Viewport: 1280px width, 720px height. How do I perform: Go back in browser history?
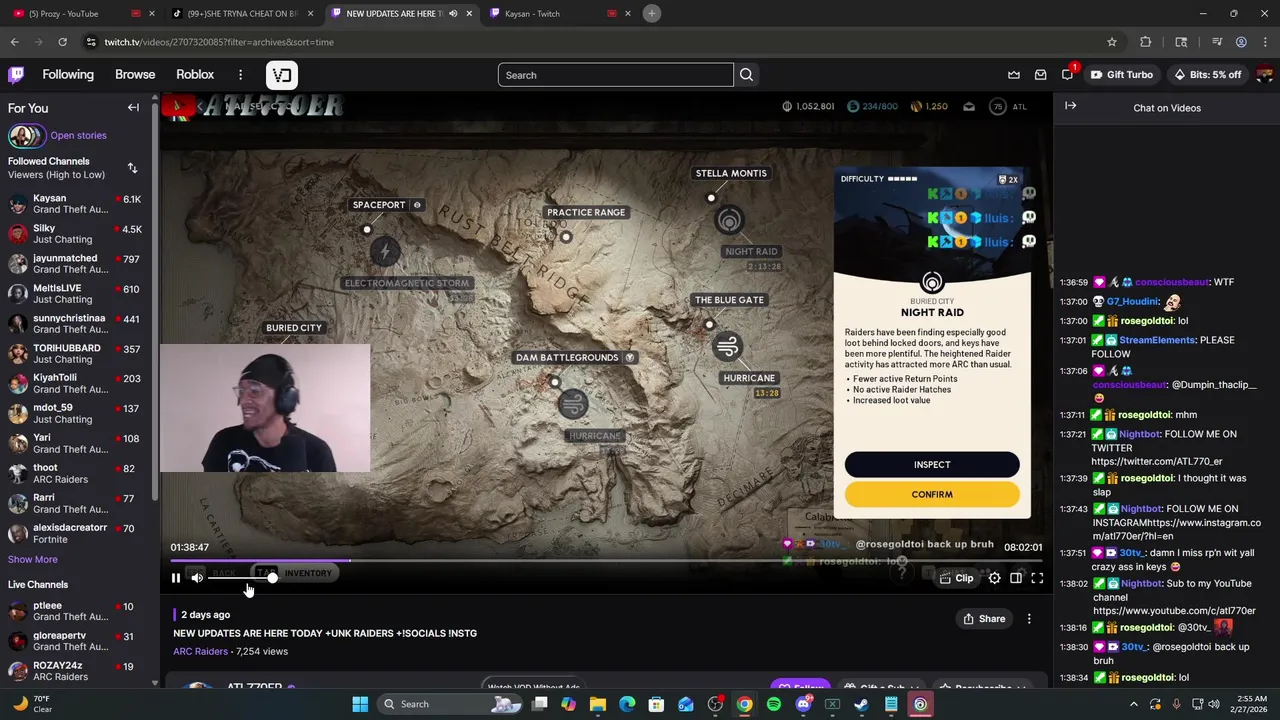point(14,42)
